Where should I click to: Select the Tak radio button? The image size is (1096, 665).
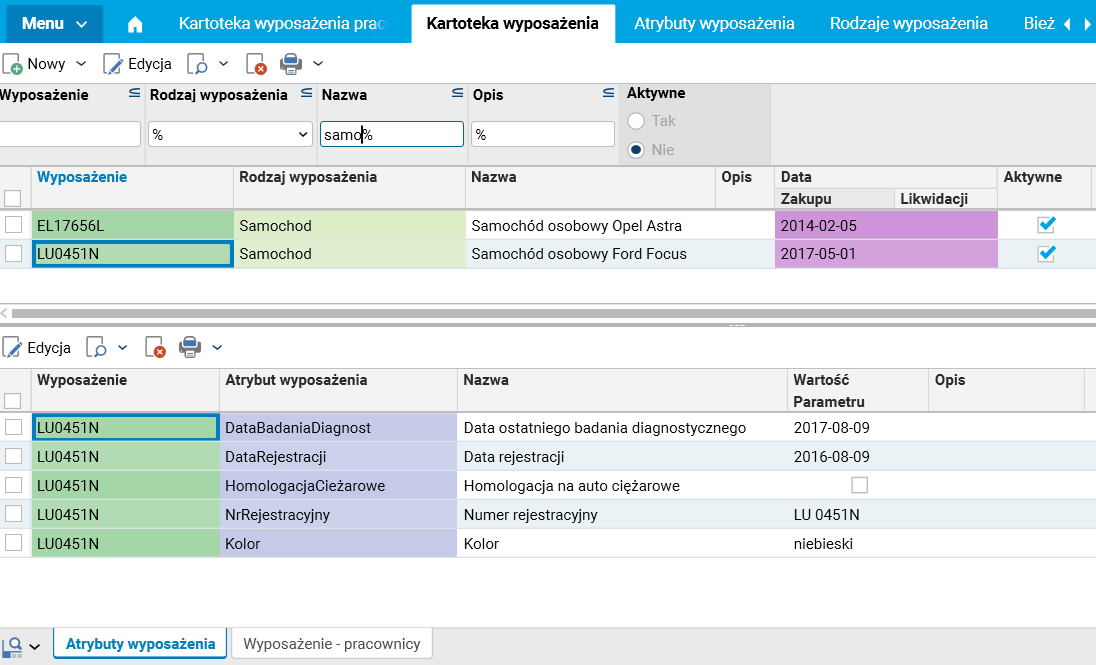tap(636, 121)
